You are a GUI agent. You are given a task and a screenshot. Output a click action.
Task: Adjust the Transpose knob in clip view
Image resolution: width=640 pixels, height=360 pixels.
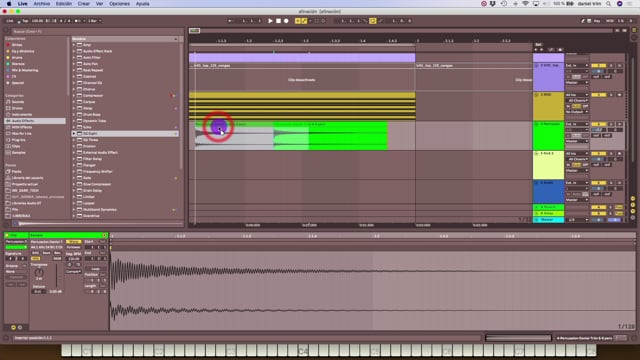pyautogui.click(x=39, y=272)
